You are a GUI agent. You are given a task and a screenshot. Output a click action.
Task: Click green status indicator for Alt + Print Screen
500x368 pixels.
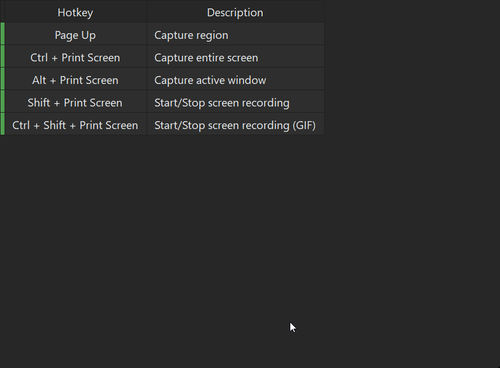tap(2, 79)
